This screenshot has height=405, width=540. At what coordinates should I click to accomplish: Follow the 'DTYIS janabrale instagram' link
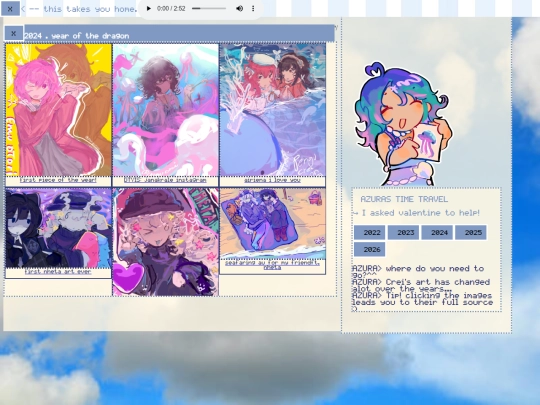pyautogui.click(x=165, y=180)
